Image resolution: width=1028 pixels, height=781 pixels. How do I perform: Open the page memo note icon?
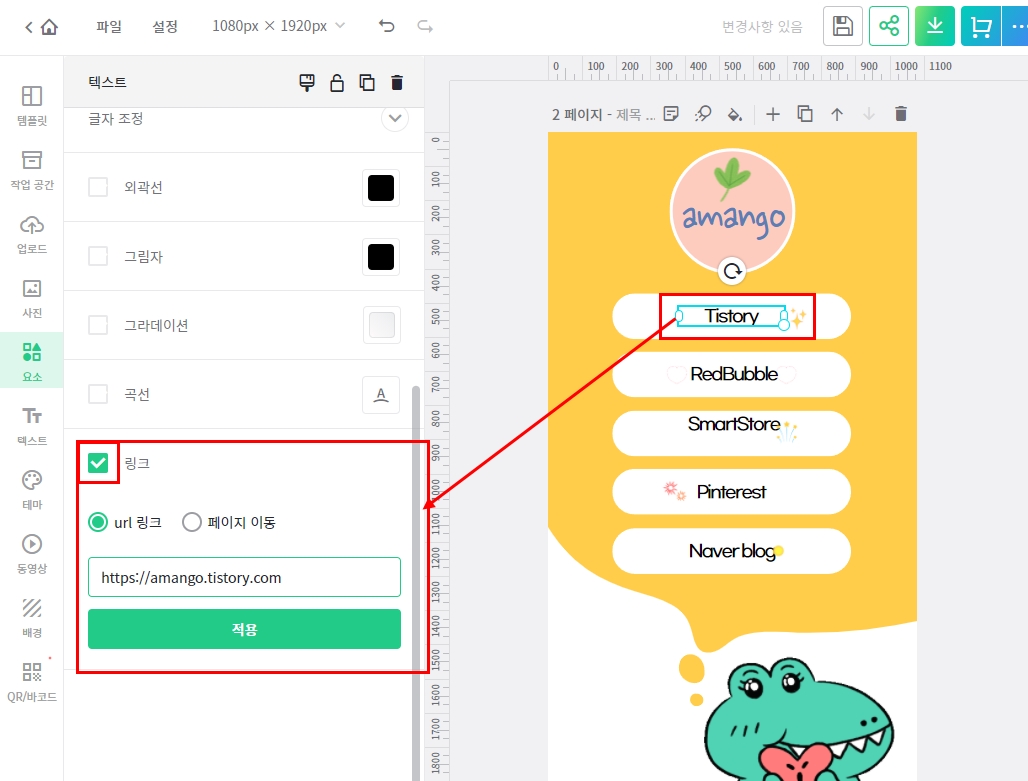click(x=671, y=114)
